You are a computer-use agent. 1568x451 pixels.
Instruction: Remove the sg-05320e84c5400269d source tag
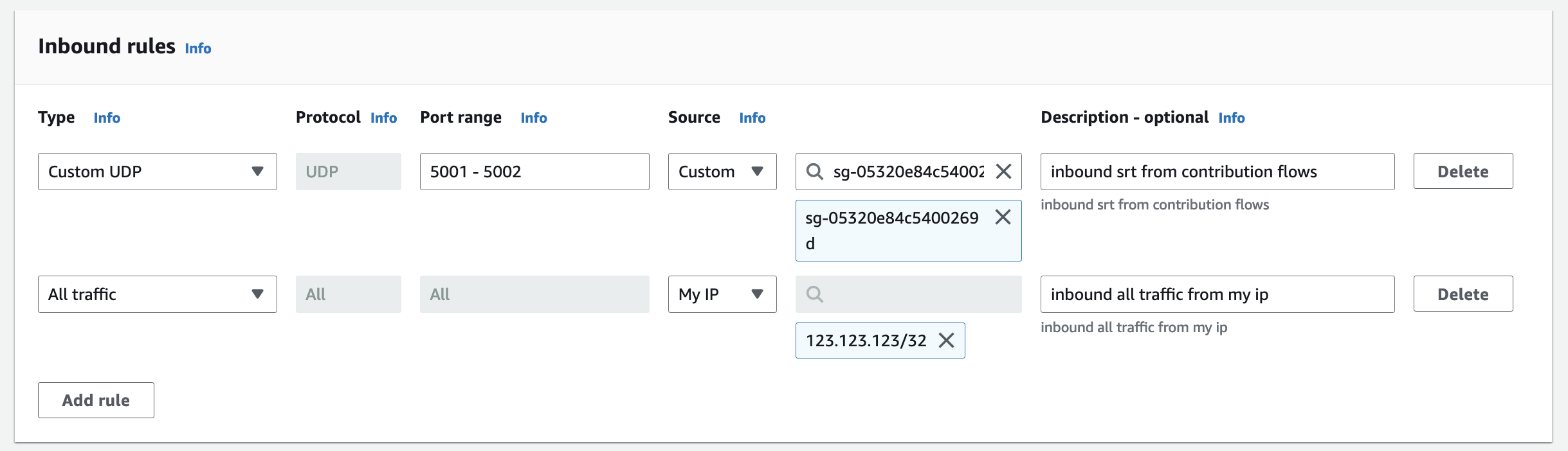pos(1003,218)
